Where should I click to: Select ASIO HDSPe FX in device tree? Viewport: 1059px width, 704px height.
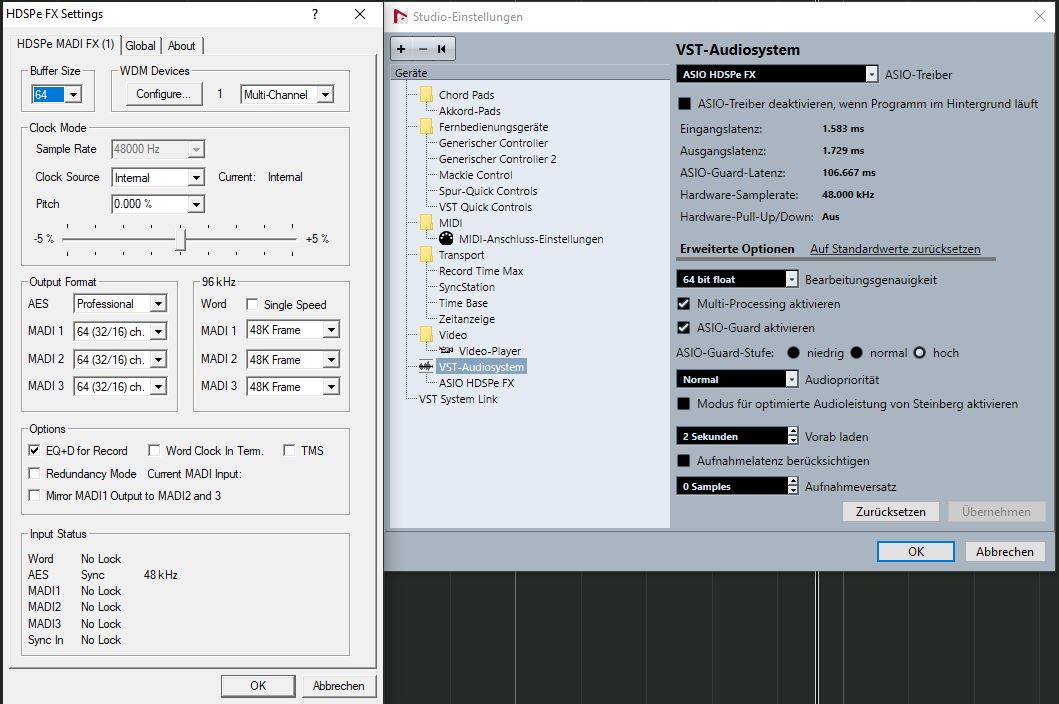[476, 383]
